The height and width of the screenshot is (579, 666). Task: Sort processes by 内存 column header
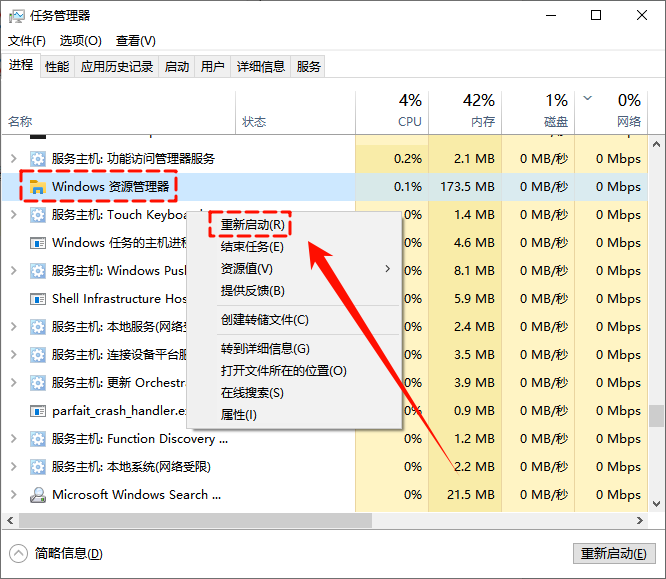tap(478, 110)
